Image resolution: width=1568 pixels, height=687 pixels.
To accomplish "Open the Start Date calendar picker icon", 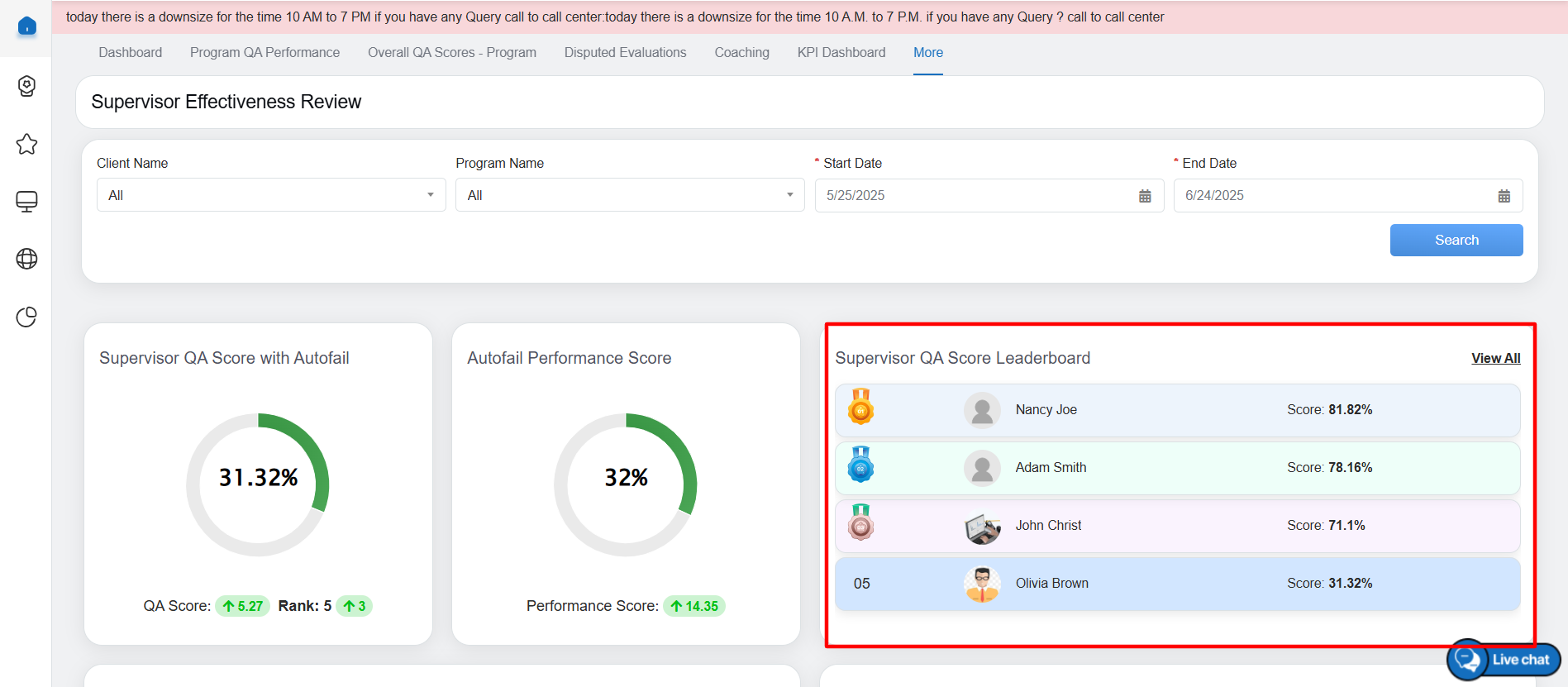I will coord(1145,196).
